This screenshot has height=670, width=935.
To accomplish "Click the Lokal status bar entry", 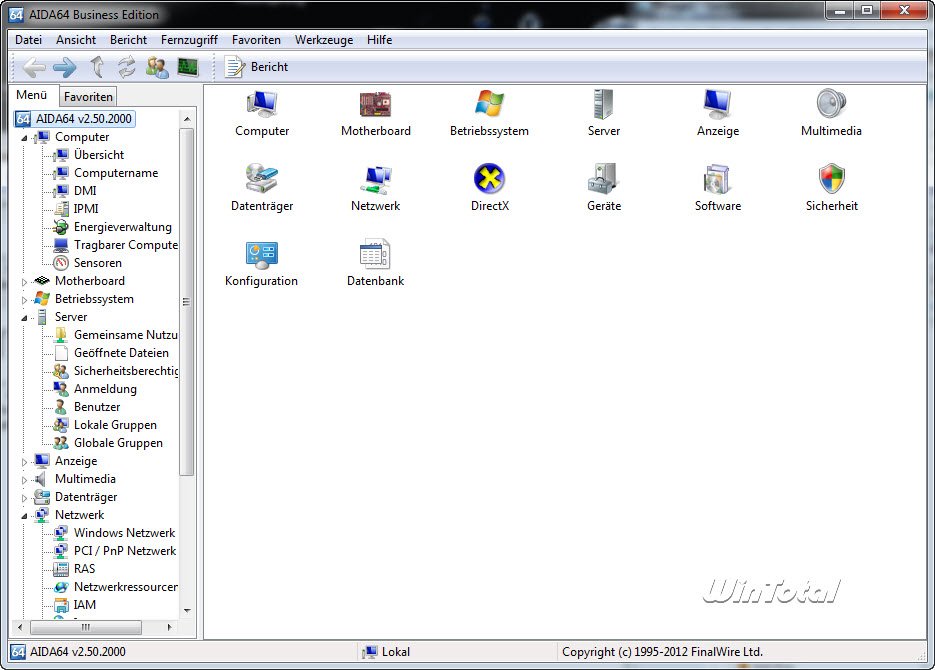I will [386, 652].
